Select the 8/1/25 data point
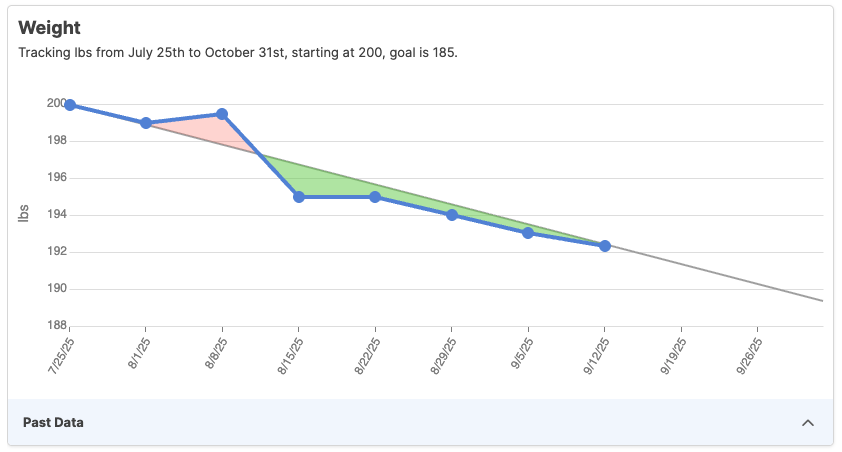This screenshot has height=452, width=842. pos(146,123)
